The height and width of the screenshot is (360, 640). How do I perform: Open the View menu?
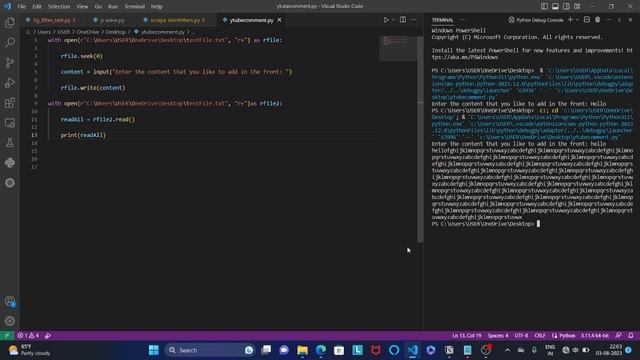pos(82,7)
